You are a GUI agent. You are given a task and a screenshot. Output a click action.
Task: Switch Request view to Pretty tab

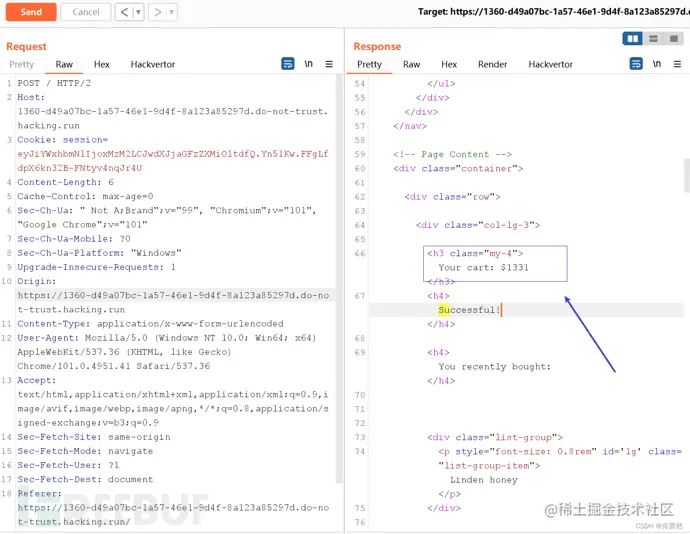(22, 64)
